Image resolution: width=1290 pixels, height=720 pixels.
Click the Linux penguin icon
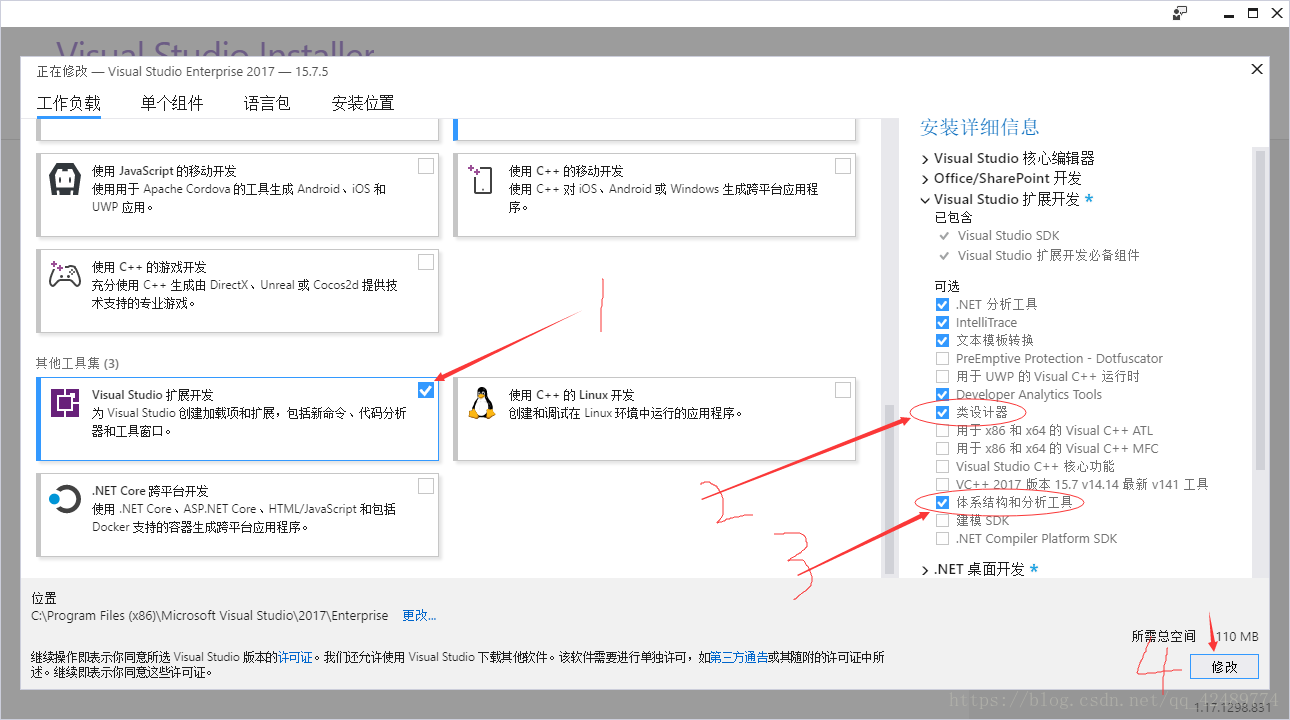(482, 403)
